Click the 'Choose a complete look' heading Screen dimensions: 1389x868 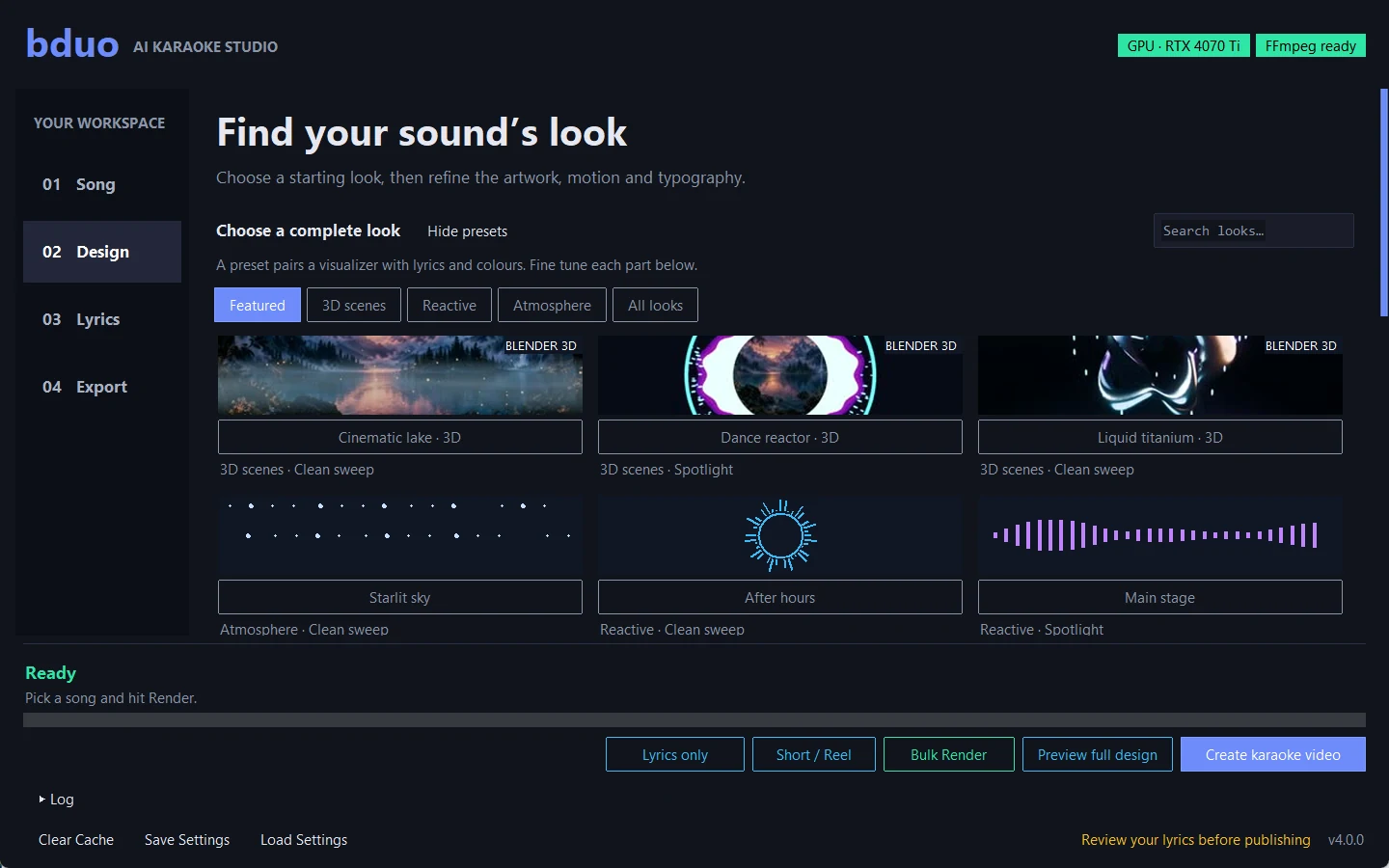[x=308, y=231]
